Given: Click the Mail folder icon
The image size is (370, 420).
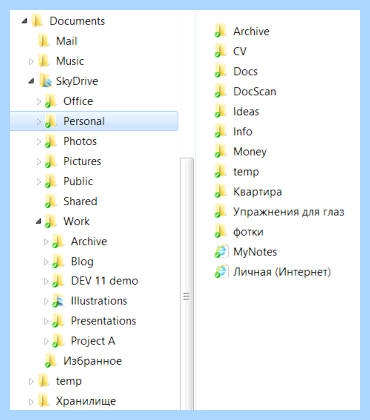Looking at the screenshot, I should tap(44, 41).
